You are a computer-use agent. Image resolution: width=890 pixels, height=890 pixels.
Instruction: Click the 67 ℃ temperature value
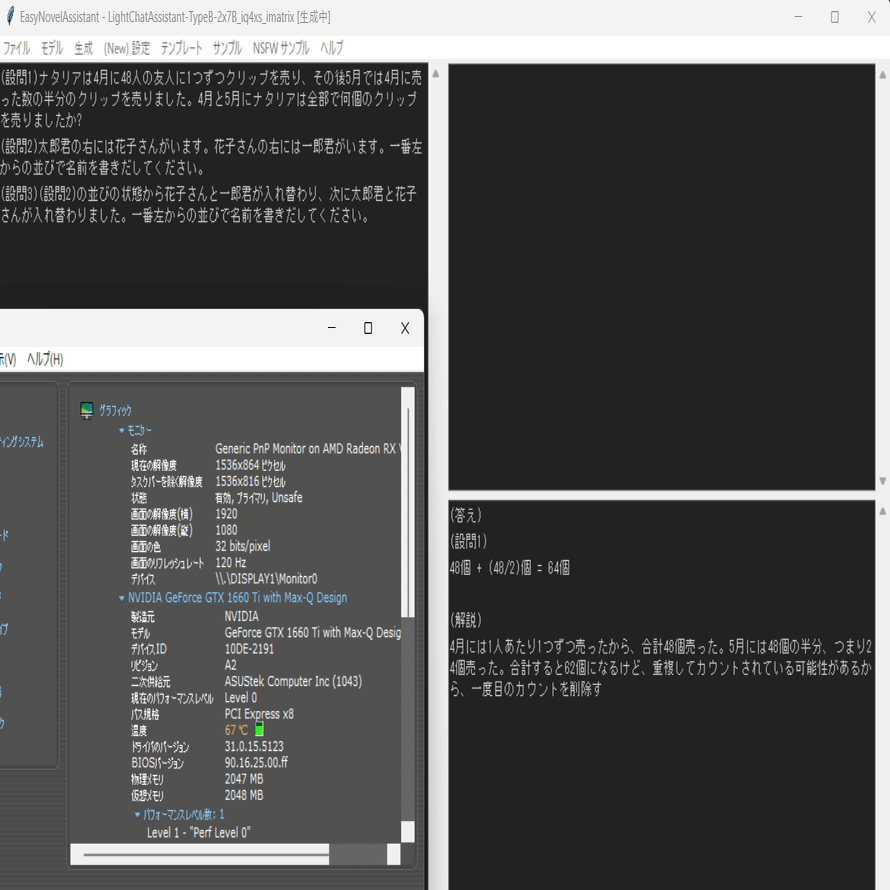point(236,731)
